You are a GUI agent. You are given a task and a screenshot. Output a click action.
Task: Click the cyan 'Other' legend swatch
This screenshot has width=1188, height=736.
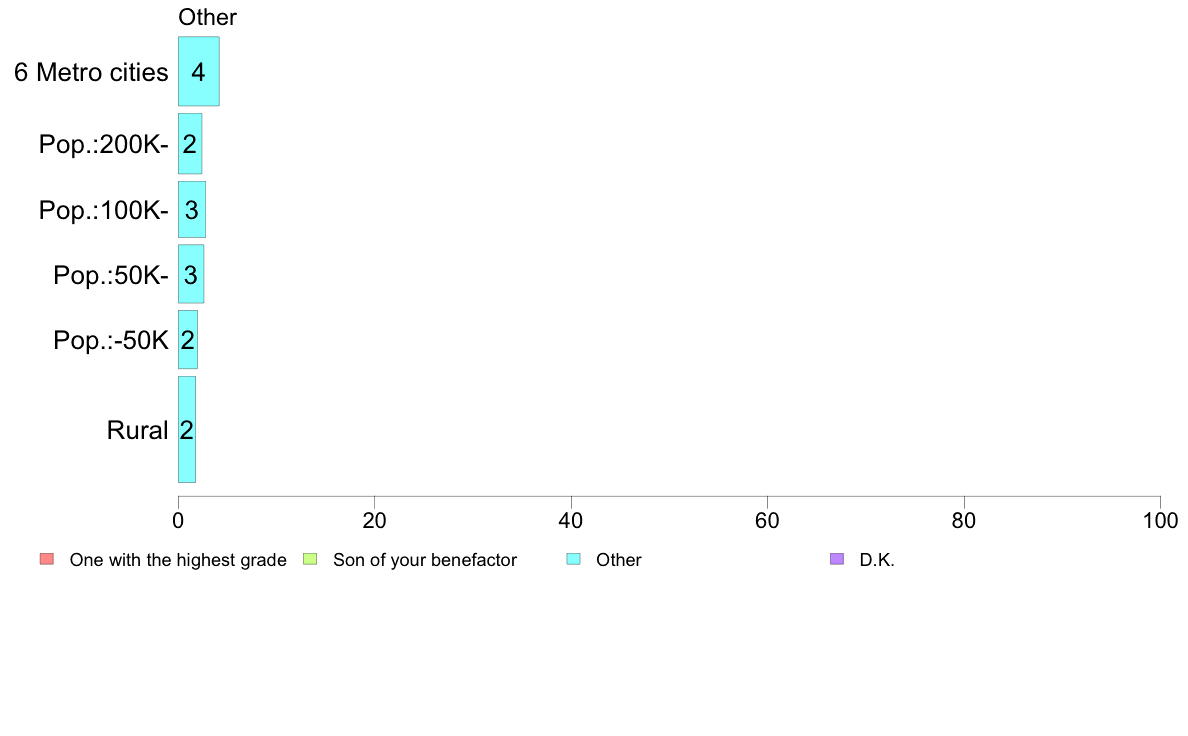[574, 559]
